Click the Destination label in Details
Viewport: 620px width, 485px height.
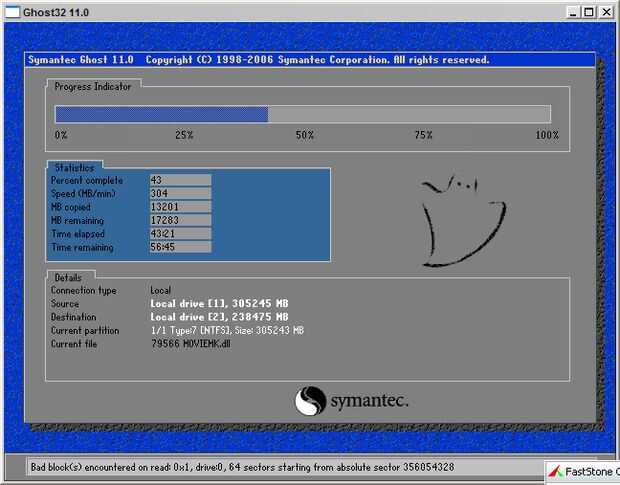(x=74, y=317)
